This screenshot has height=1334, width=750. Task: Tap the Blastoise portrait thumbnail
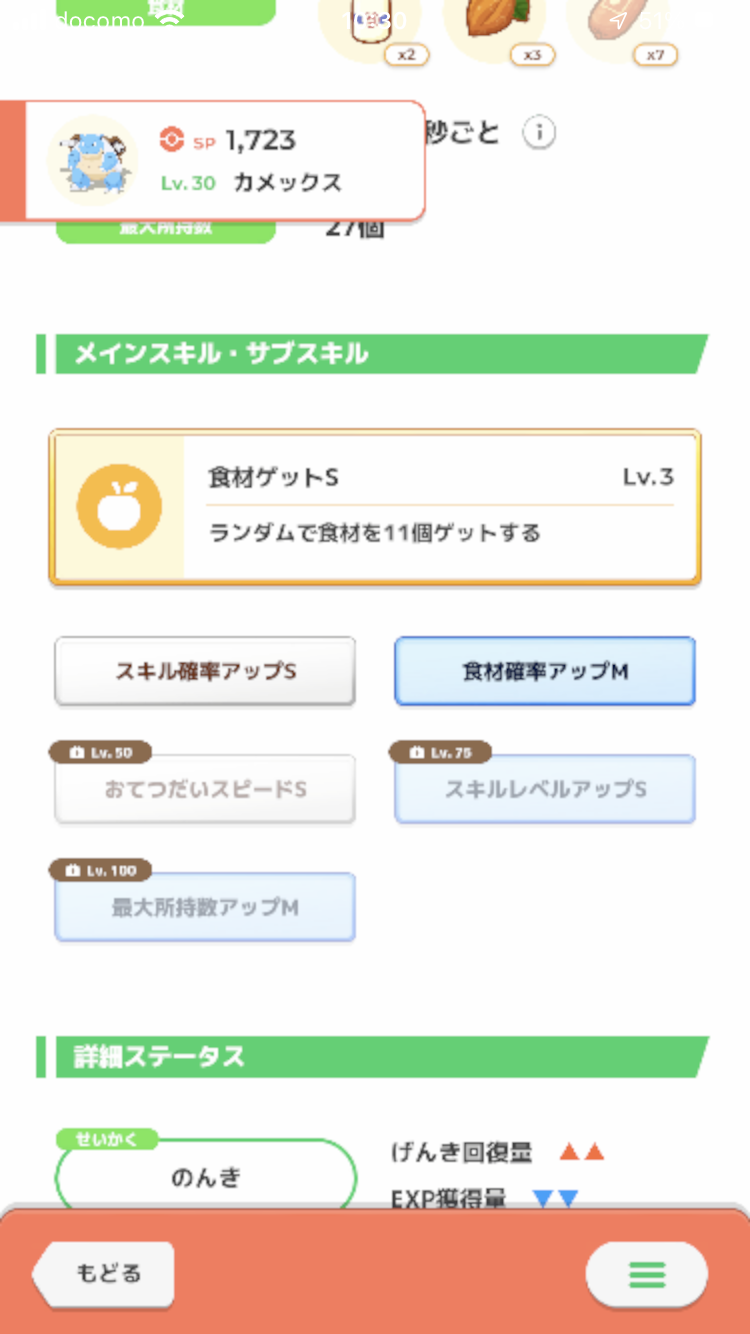(93, 160)
